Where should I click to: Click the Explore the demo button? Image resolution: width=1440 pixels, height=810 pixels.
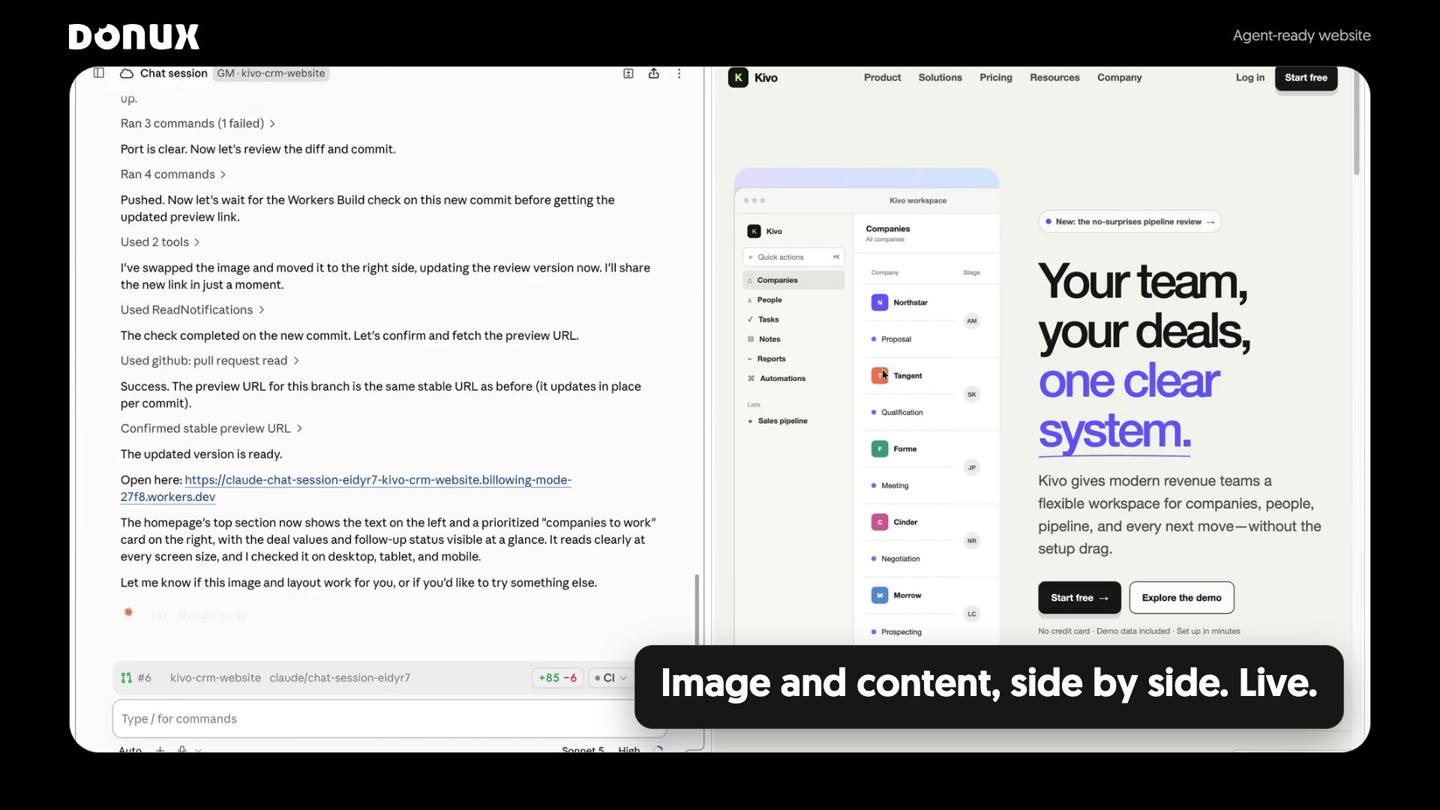[x=1181, y=598]
